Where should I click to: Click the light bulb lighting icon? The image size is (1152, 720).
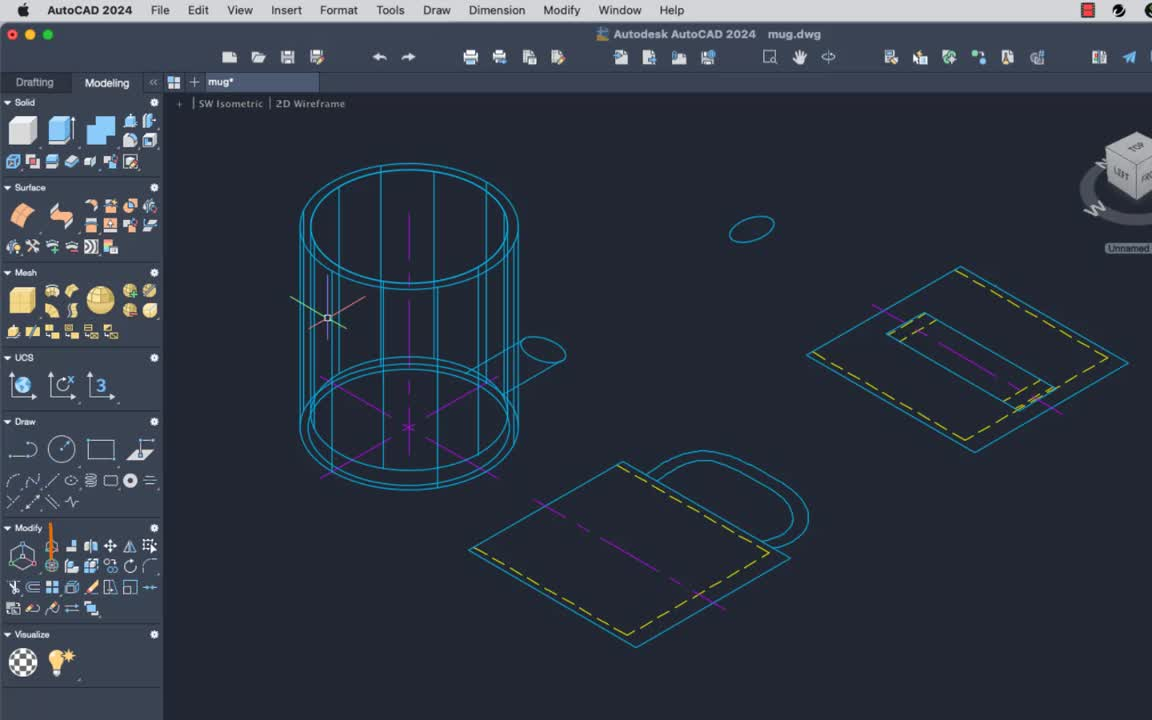[x=62, y=662]
